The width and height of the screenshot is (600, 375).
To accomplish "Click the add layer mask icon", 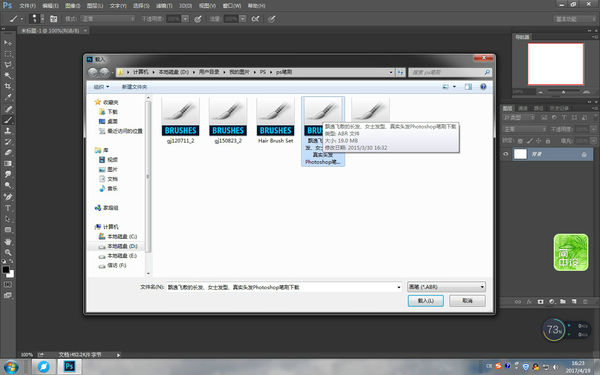I will pyautogui.click(x=540, y=302).
